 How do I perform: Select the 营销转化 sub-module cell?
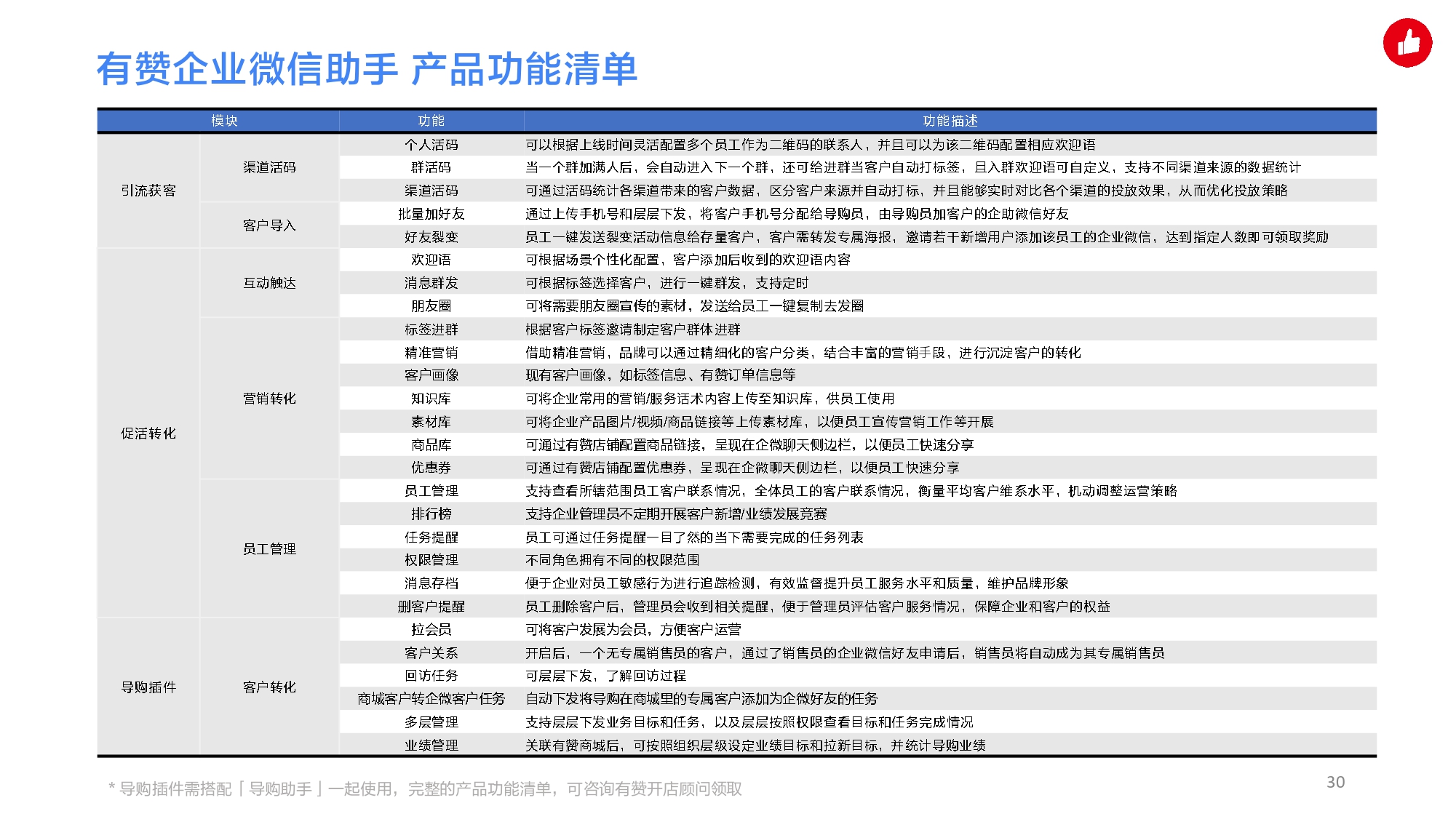269,399
